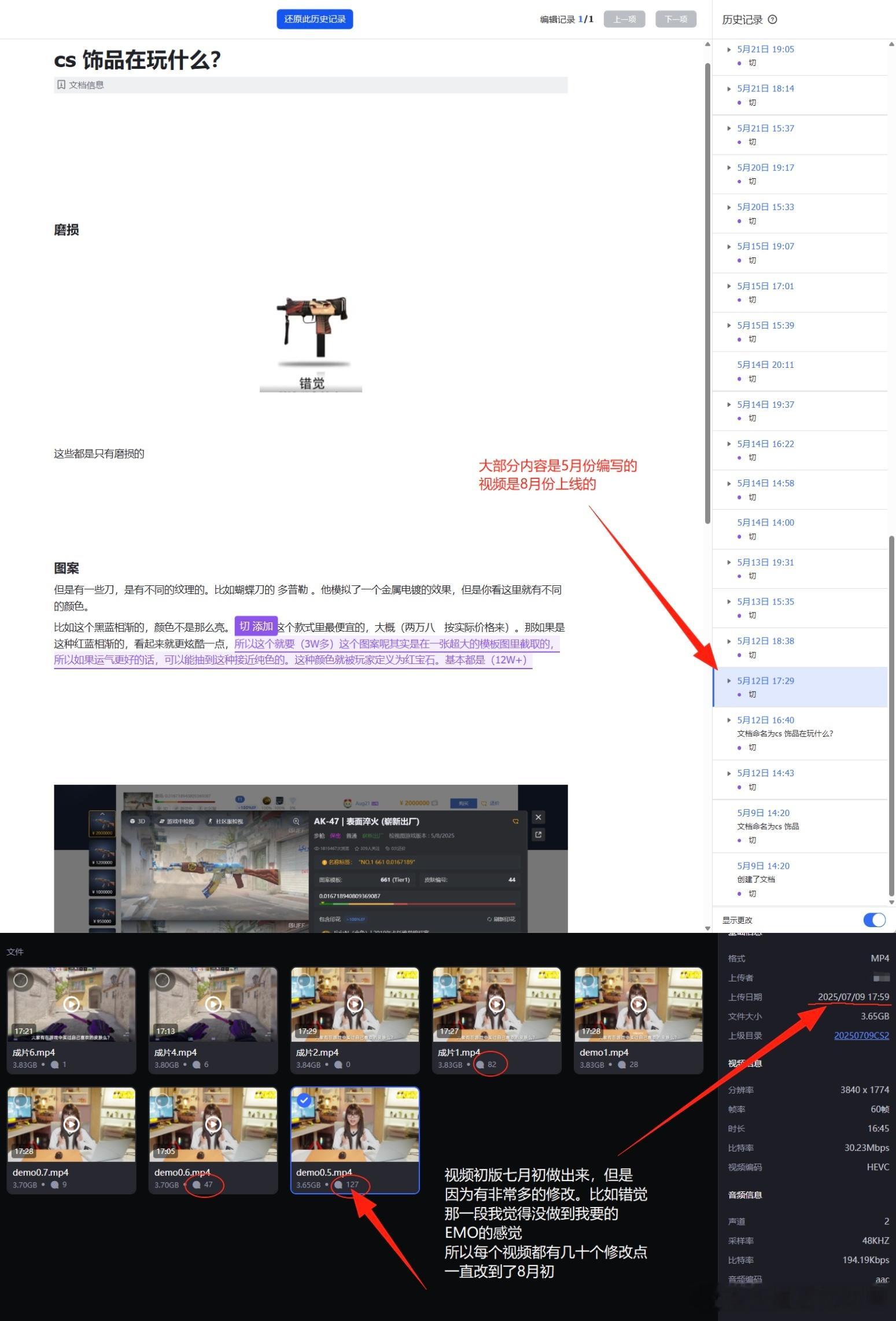The image size is (896, 1321).
Task: Click 还原此历史记录 button
Action: point(315,19)
